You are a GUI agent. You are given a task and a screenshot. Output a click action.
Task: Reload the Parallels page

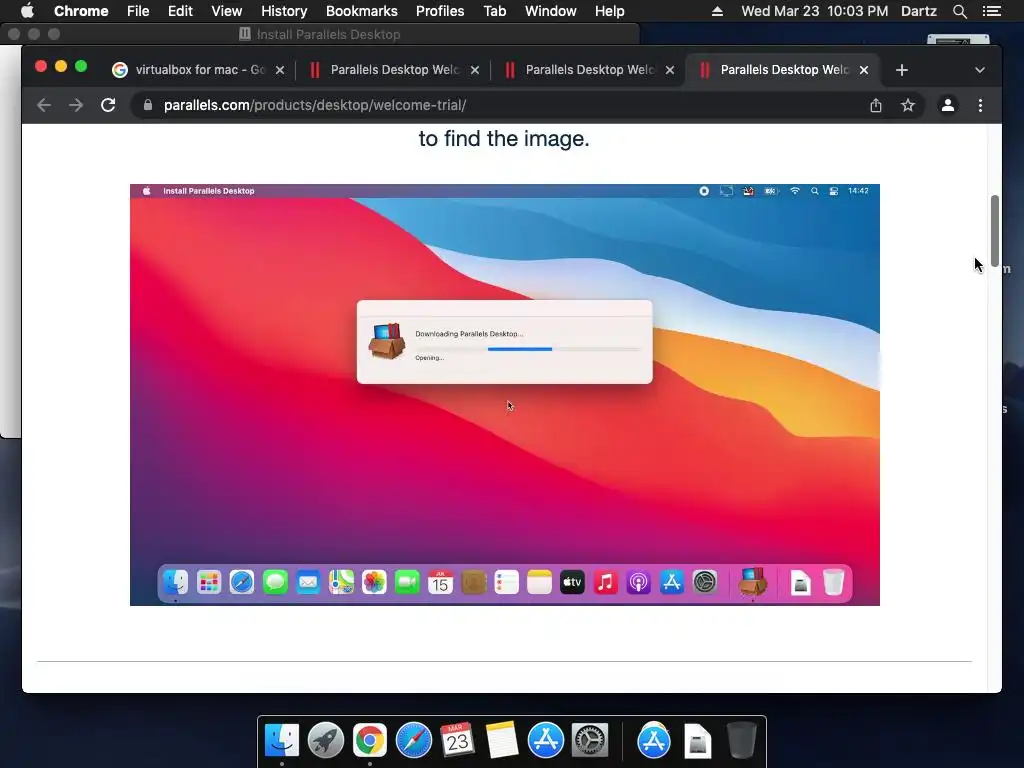coord(108,105)
